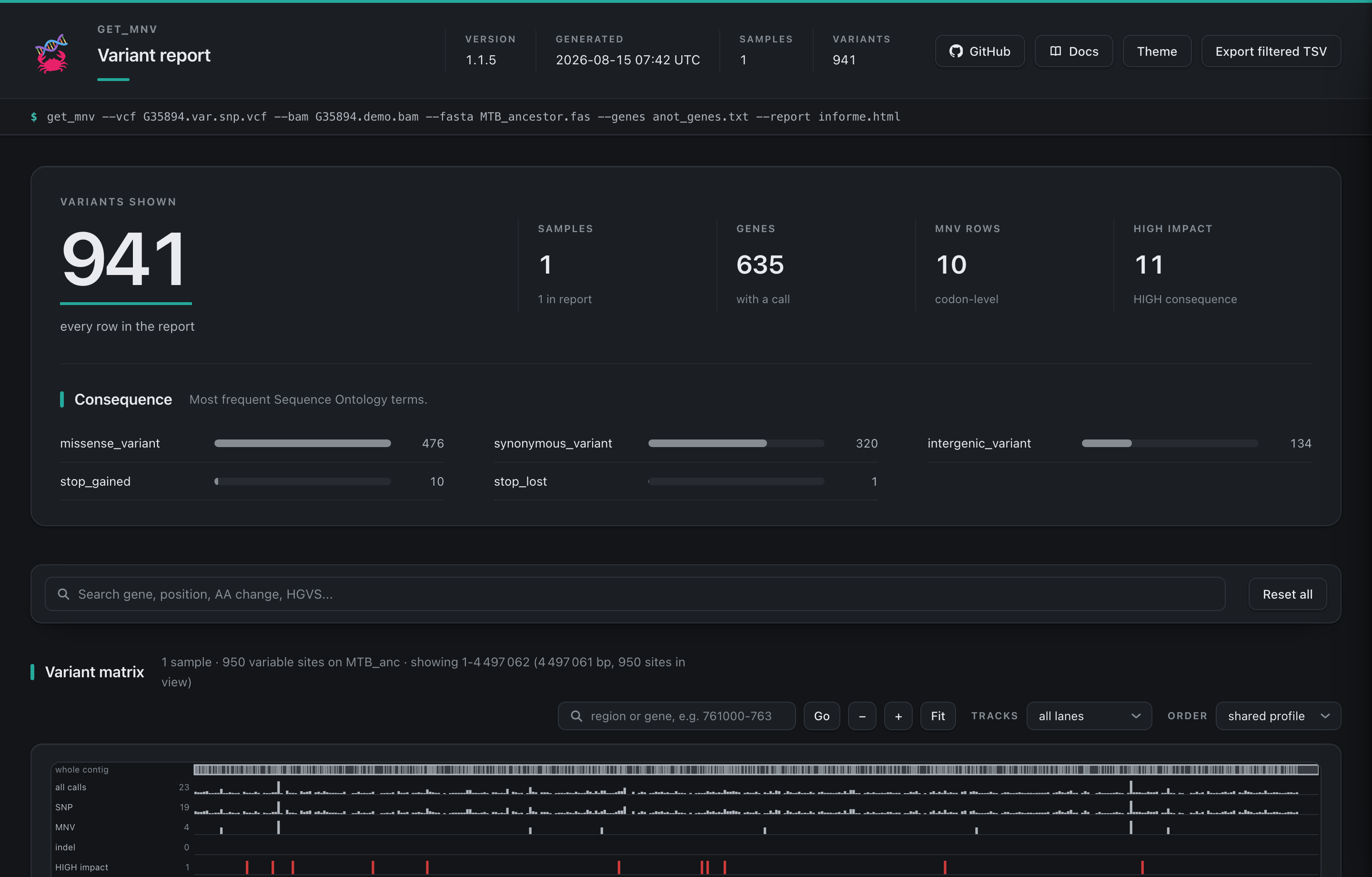Click the magnifier icon in variant search
This screenshot has width=1372, height=877.
[x=64, y=594]
